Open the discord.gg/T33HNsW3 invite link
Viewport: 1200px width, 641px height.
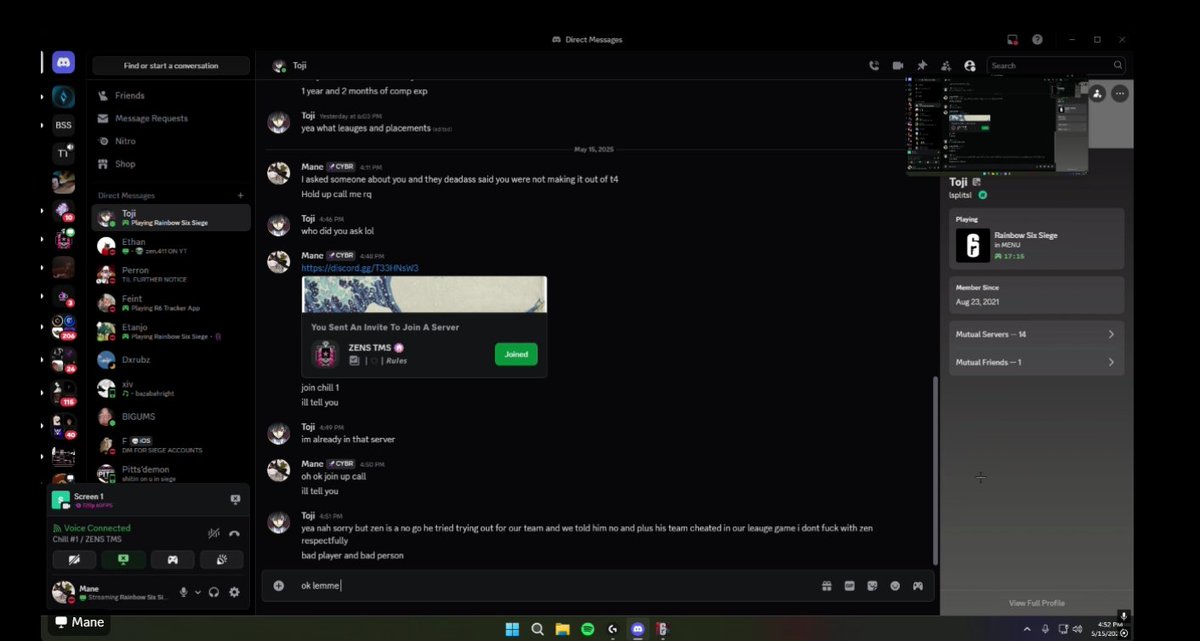tap(360, 268)
